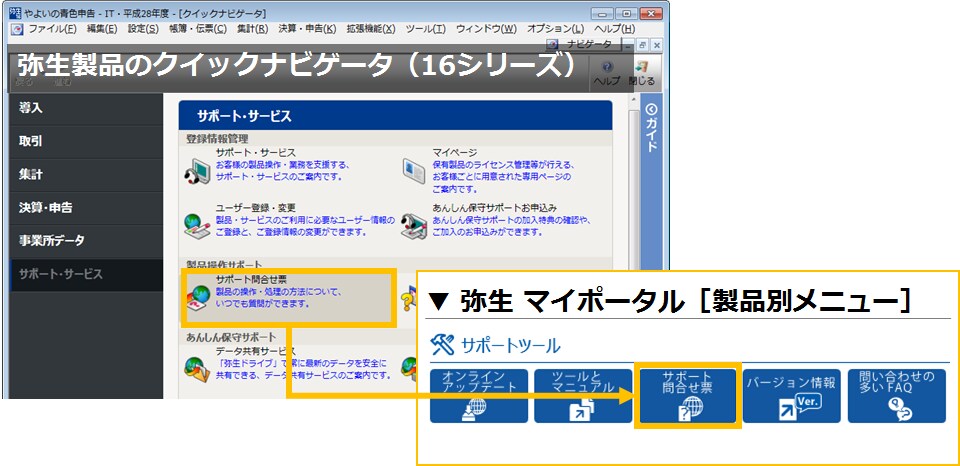Open the あんしん保守サポートお申込み link

click(495, 208)
